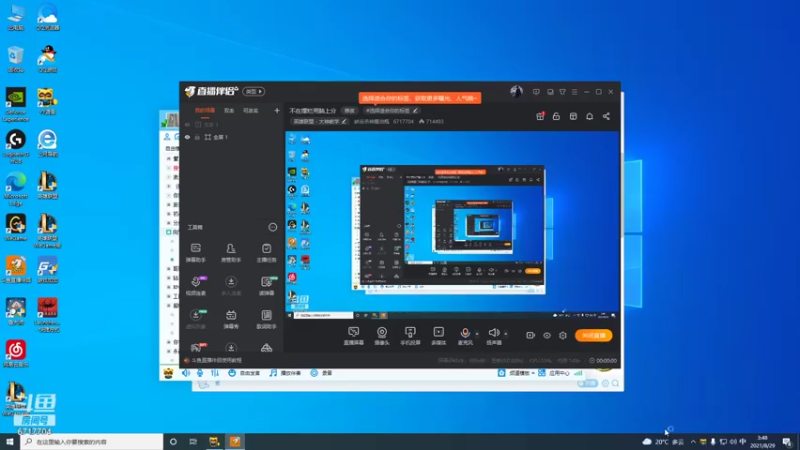Mute the 麦克风 microphone in the bottom bar

[x=465, y=336]
